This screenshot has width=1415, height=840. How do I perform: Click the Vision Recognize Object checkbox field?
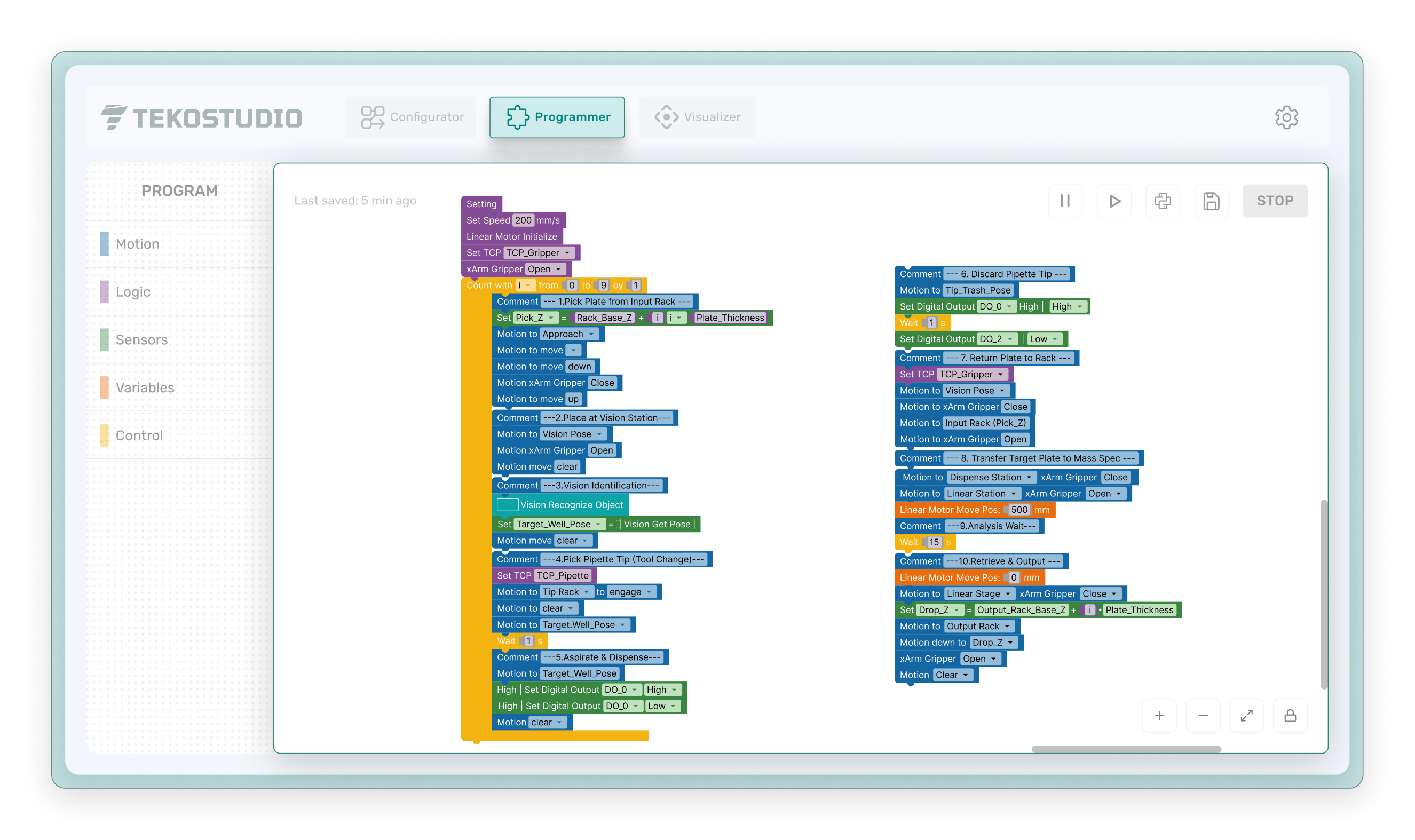click(x=507, y=504)
